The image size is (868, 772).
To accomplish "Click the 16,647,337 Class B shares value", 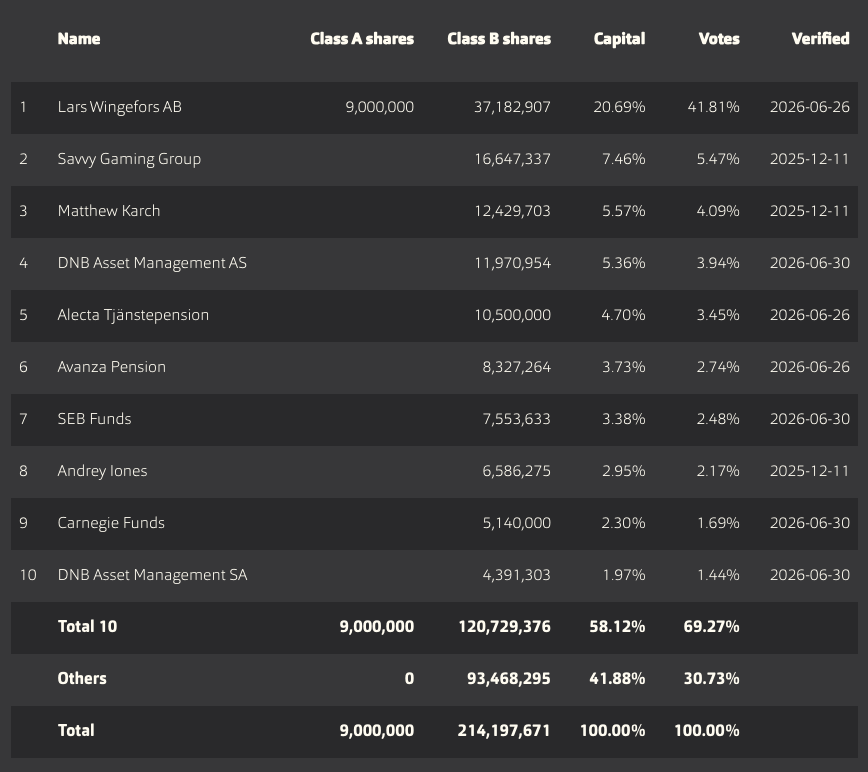I will tap(513, 159).
